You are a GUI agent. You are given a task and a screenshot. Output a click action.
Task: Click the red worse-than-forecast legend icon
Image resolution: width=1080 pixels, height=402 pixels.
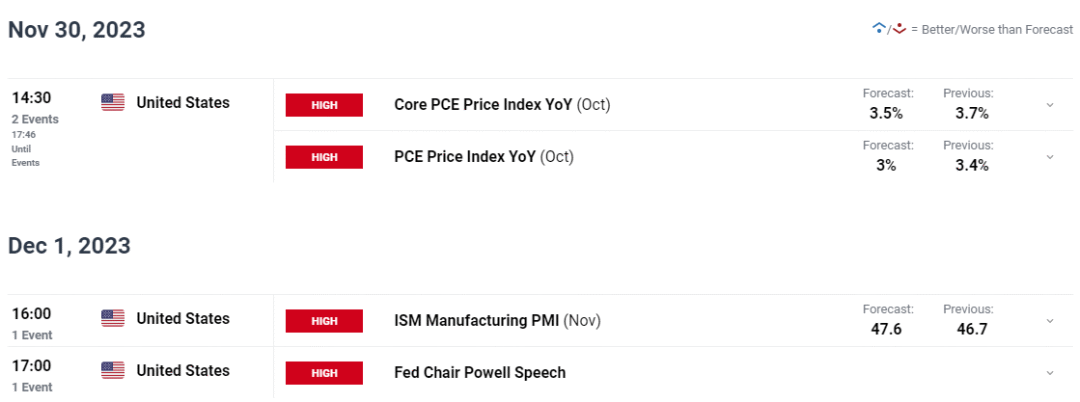pyautogui.click(x=899, y=29)
